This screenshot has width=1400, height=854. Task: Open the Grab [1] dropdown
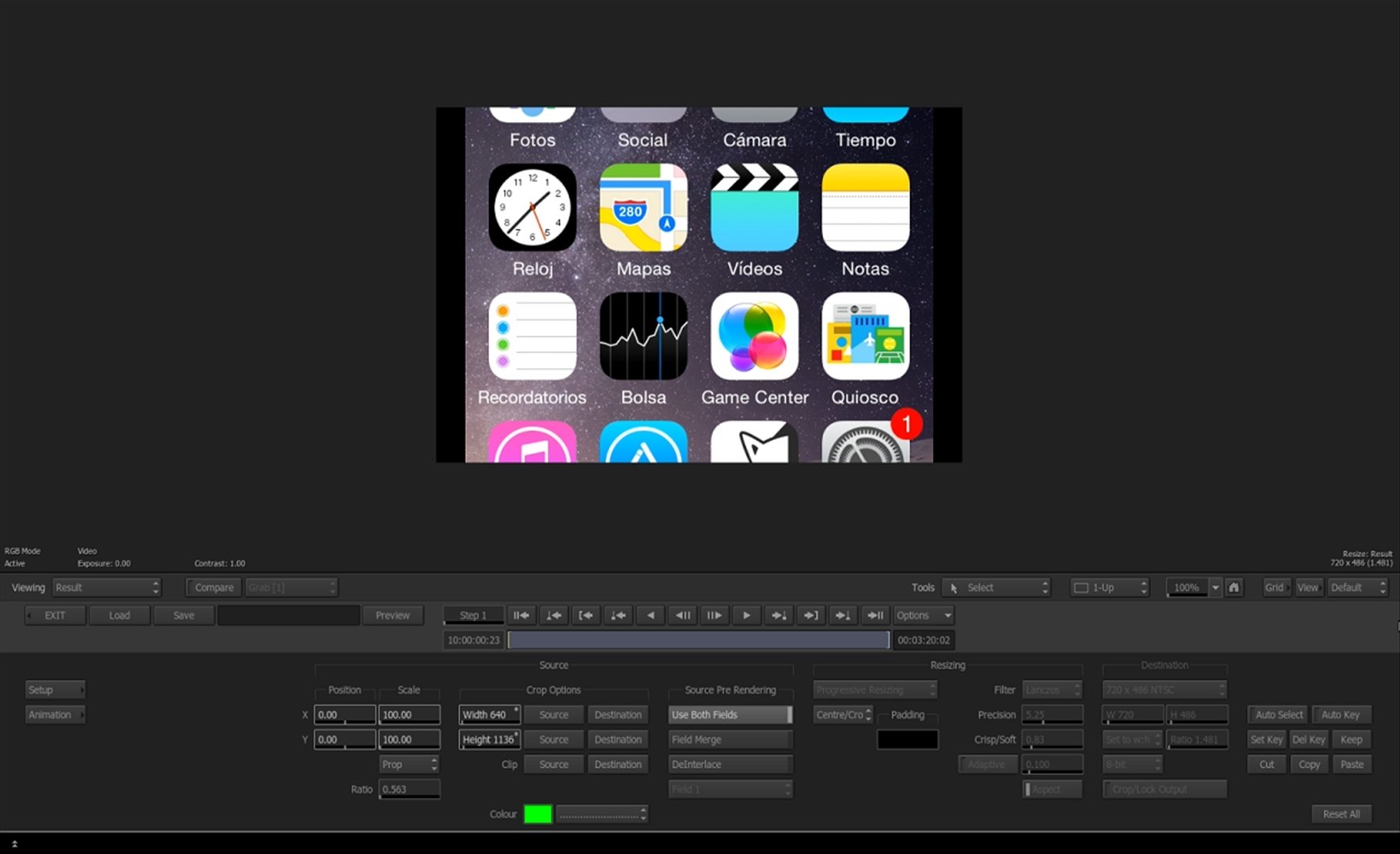[x=291, y=587]
